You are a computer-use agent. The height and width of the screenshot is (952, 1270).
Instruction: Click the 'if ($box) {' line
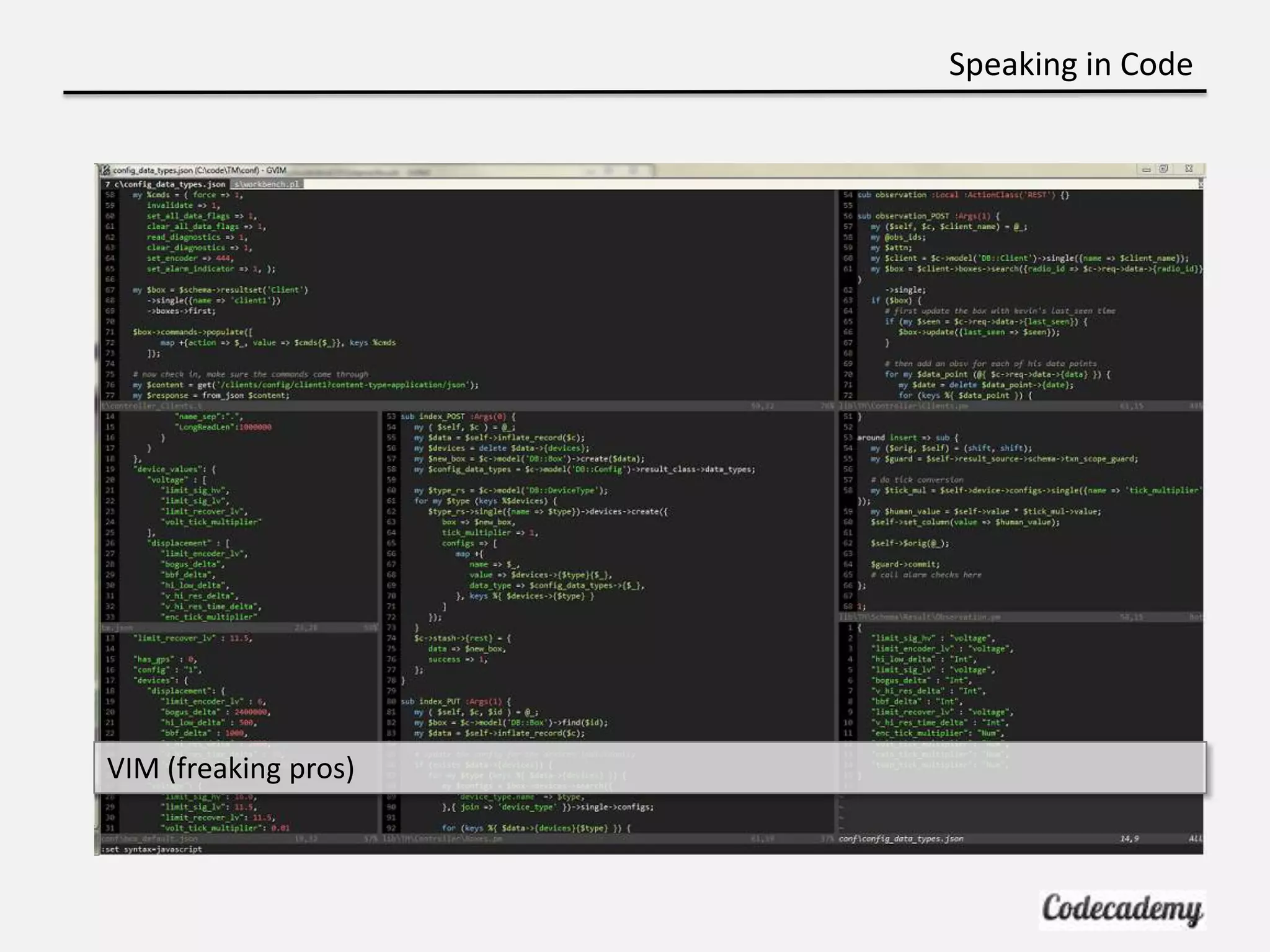point(896,300)
